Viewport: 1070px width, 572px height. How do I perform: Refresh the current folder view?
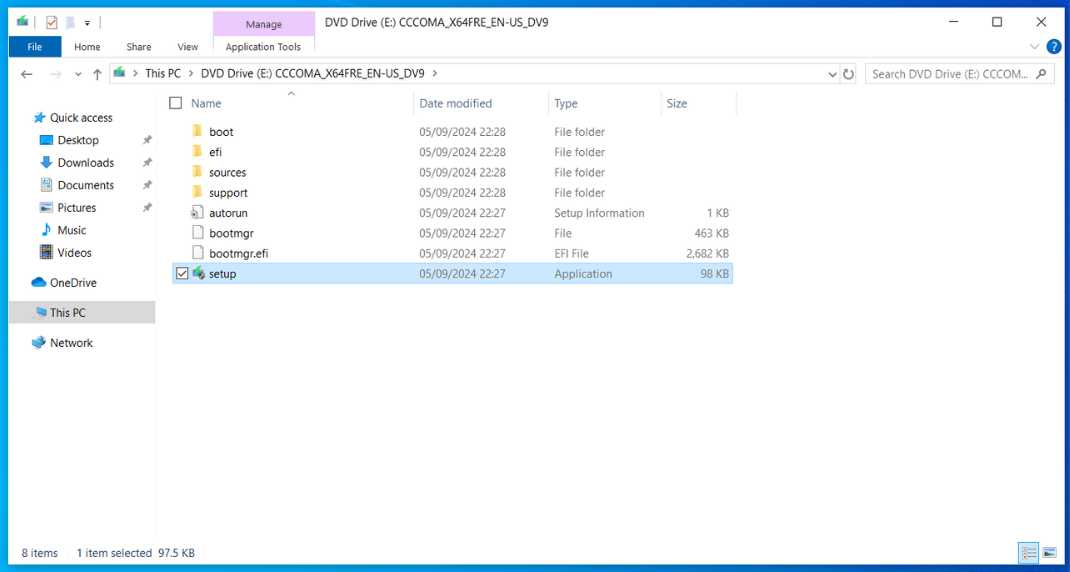point(849,74)
